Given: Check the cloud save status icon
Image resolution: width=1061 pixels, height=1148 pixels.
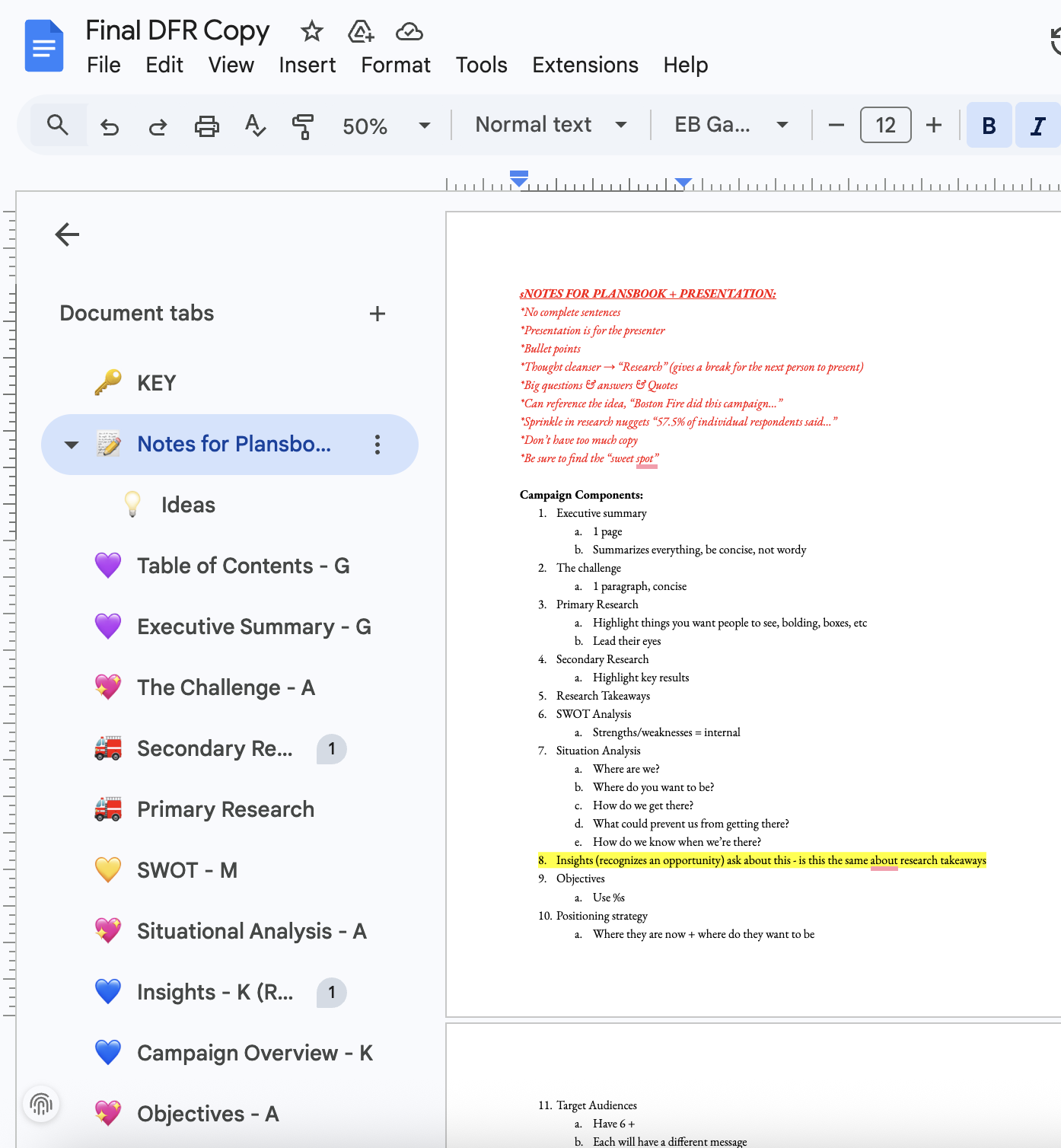Looking at the screenshot, I should tap(409, 31).
